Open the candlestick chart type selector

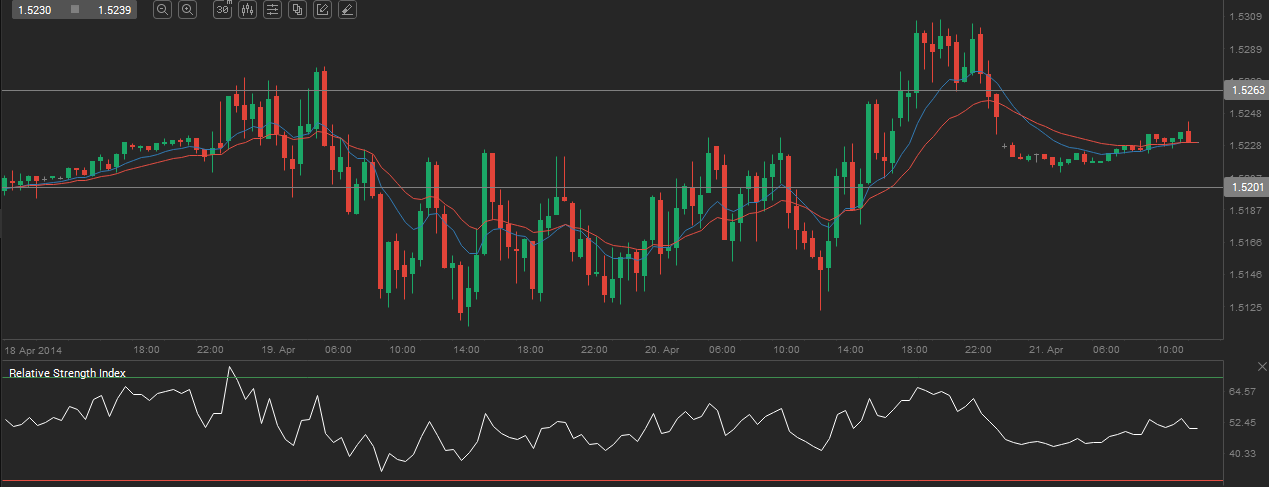pyautogui.click(x=247, y=10)
